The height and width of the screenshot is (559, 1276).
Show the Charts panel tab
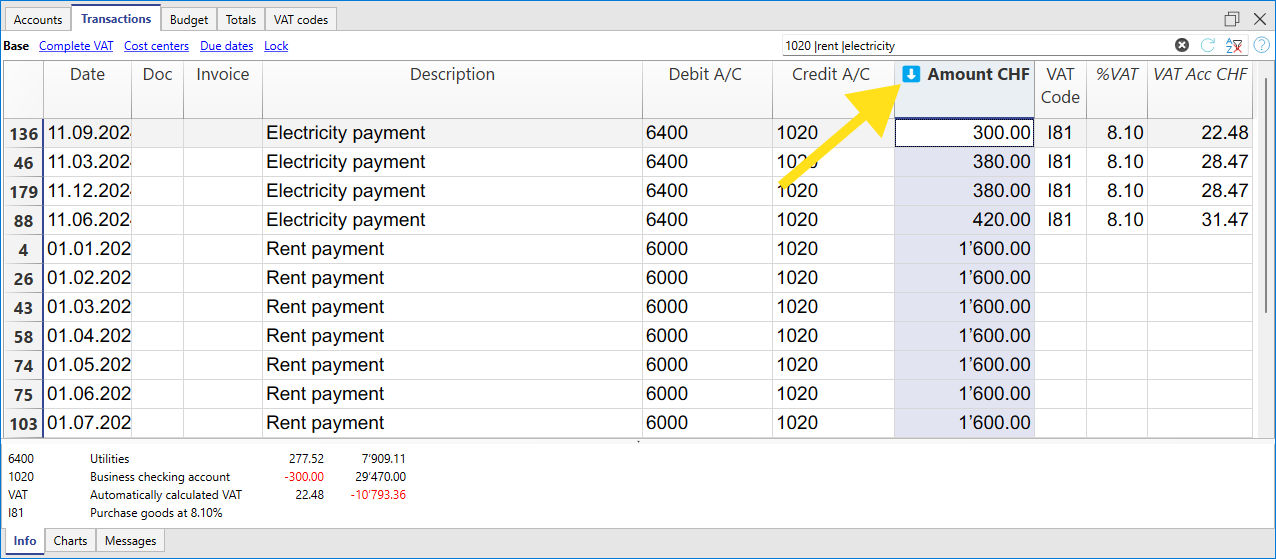(x=70, y=541)
